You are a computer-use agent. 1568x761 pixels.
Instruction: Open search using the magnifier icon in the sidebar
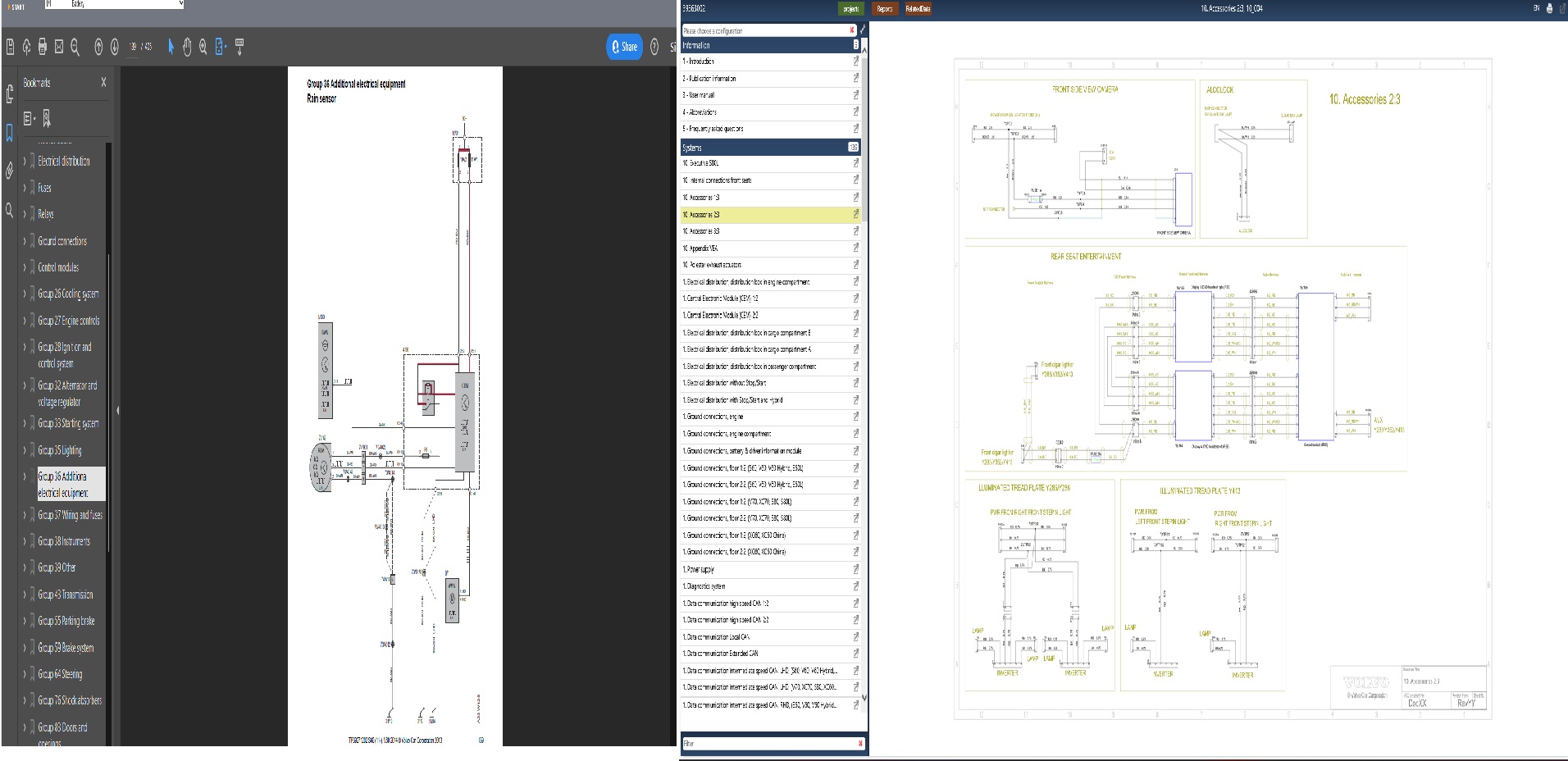click(9, 212)
